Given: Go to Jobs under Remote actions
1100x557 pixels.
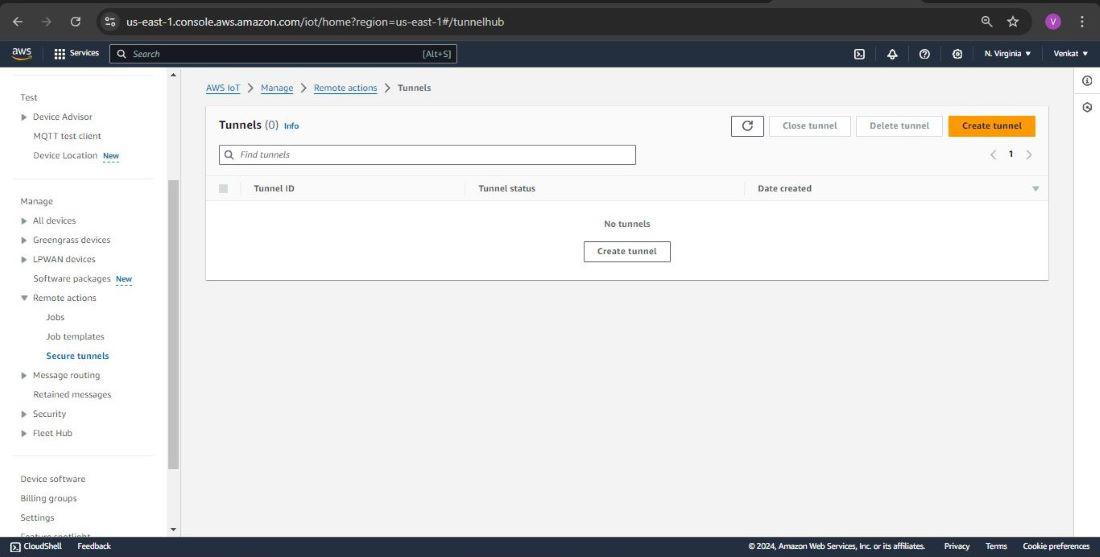Looking at the screenshot, I should point(55,317).
